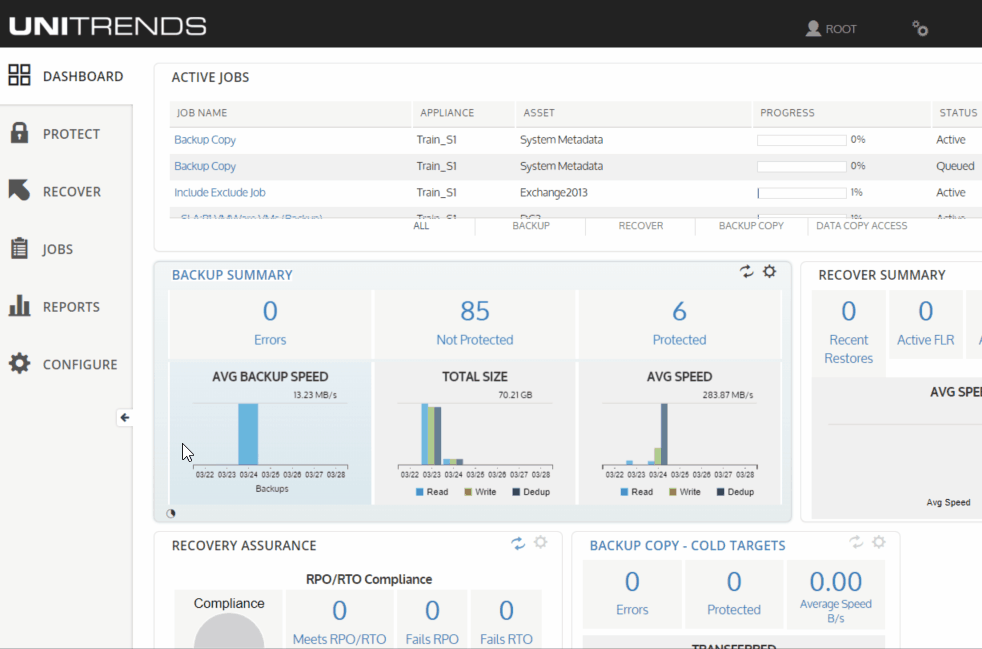
Task: Toggle Write legend in AVG SPEED chart
Action: (685, 492)
